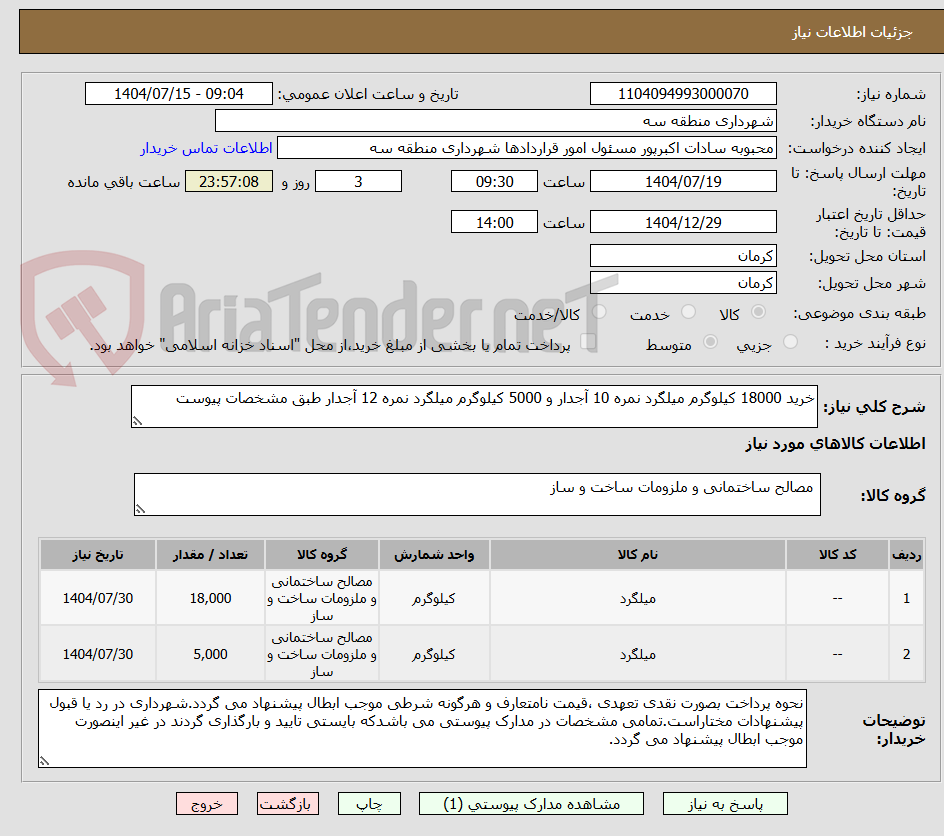Click resize grip of گروه کالا box

(x=140, y=509)
